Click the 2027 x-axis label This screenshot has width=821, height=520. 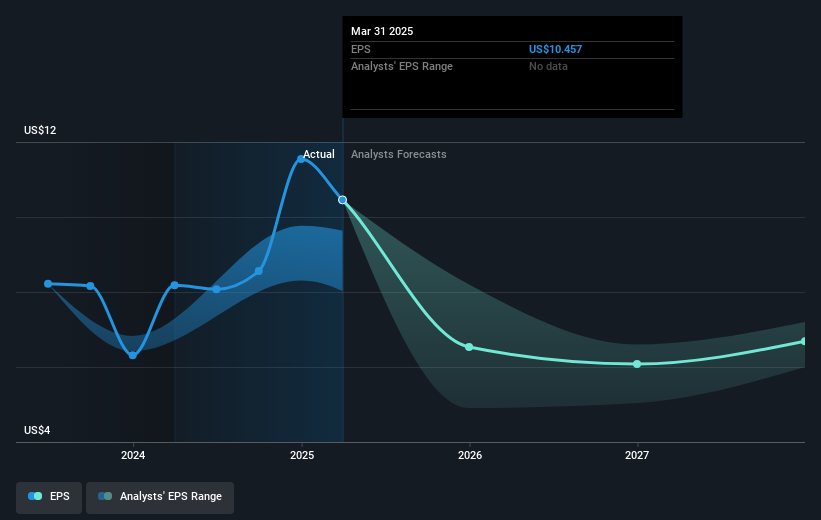[x=637, y=455]
